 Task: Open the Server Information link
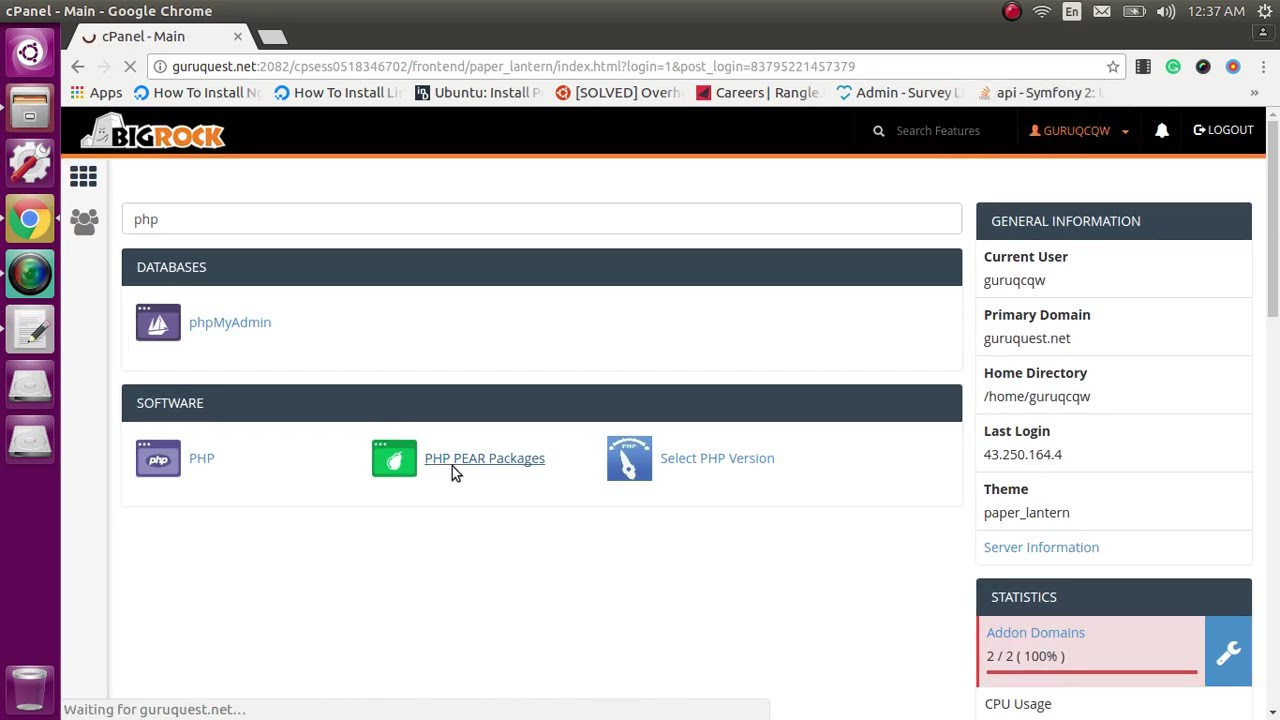[x=1041, y=547]
